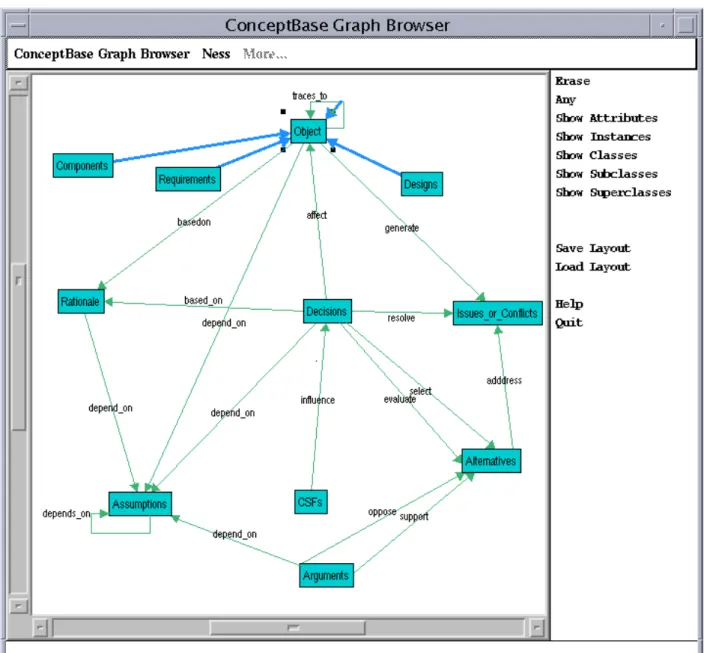This screenshot has width=704, height=653.
Task: Select Show Superclasses
Action: point(613,192)
